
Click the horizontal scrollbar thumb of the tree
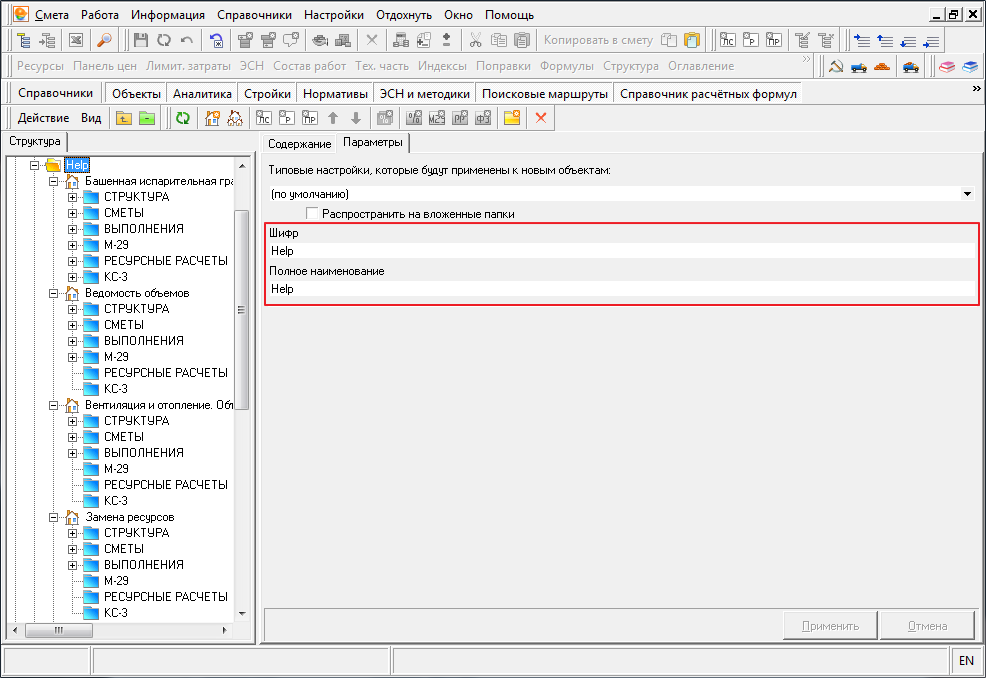pos(58,630)
